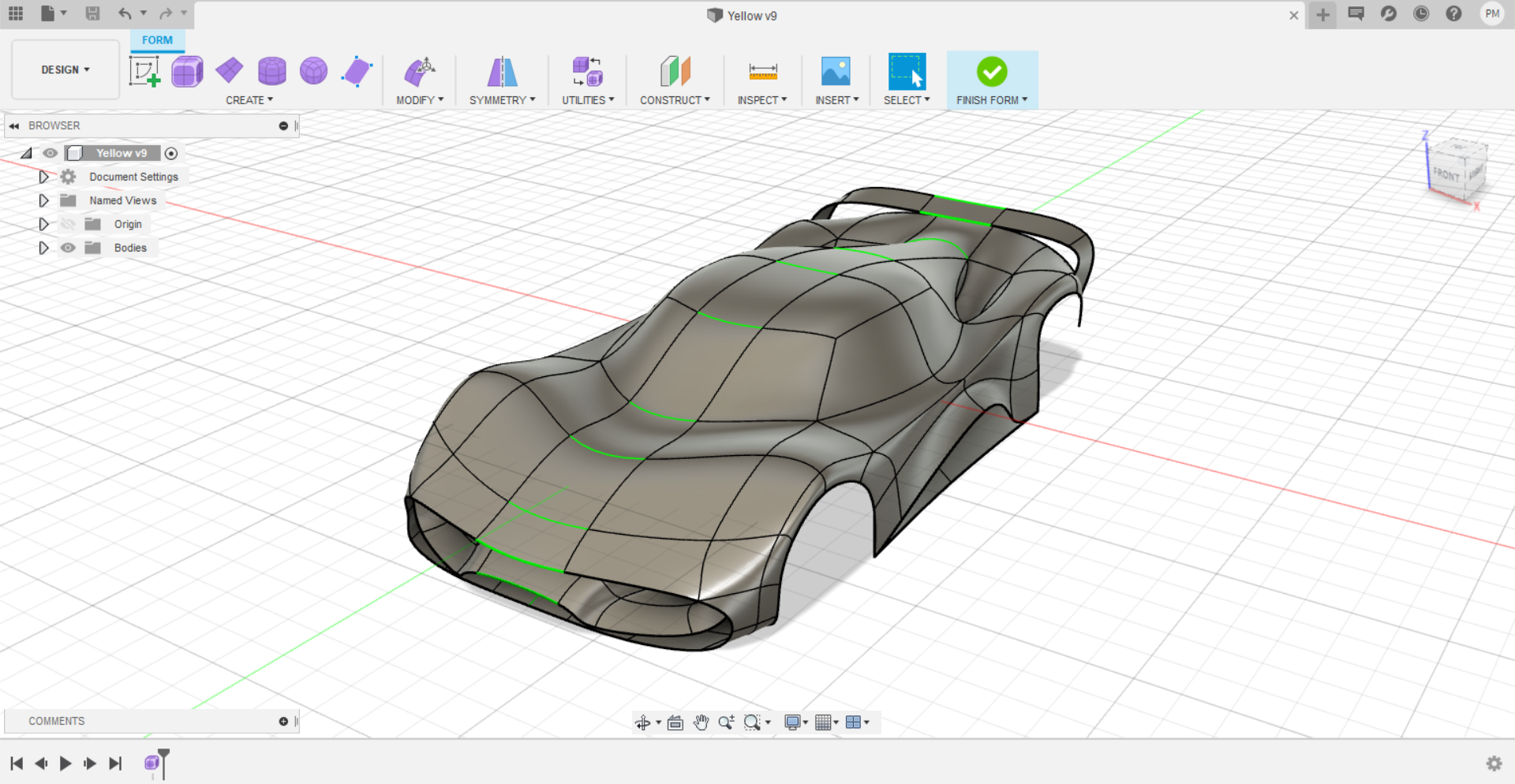Expand the Origin node
The width and height of the screenshot is (1515, 784).
coord(44,224)
